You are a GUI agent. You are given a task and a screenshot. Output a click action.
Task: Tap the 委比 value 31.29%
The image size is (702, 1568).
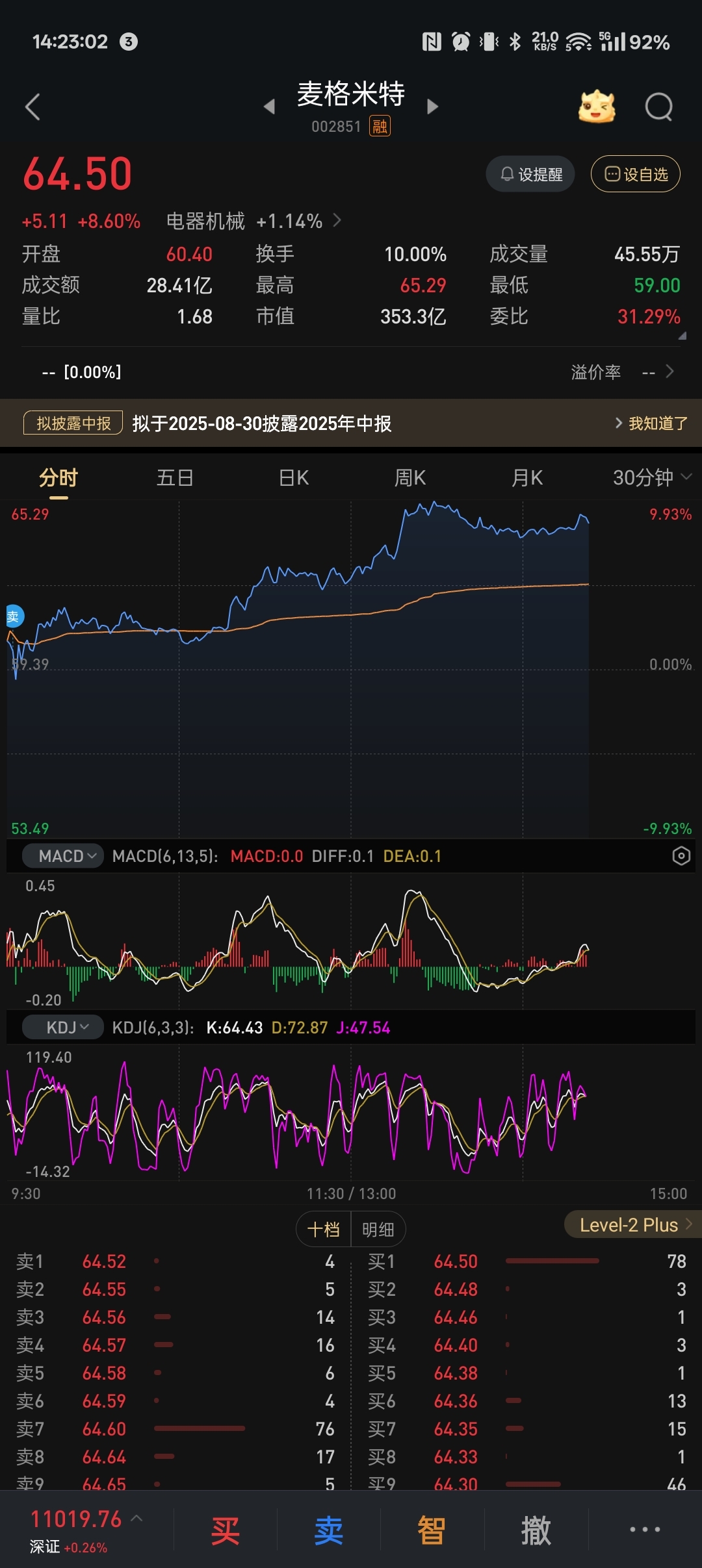649,316
